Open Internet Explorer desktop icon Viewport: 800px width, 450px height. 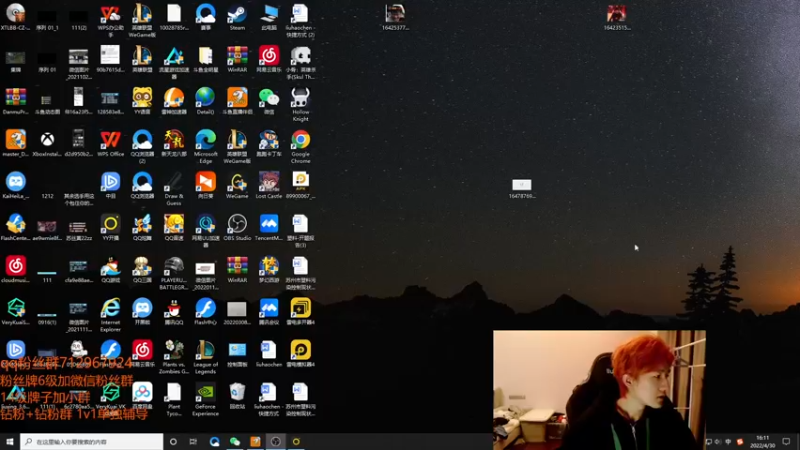(x=110, y=308)
